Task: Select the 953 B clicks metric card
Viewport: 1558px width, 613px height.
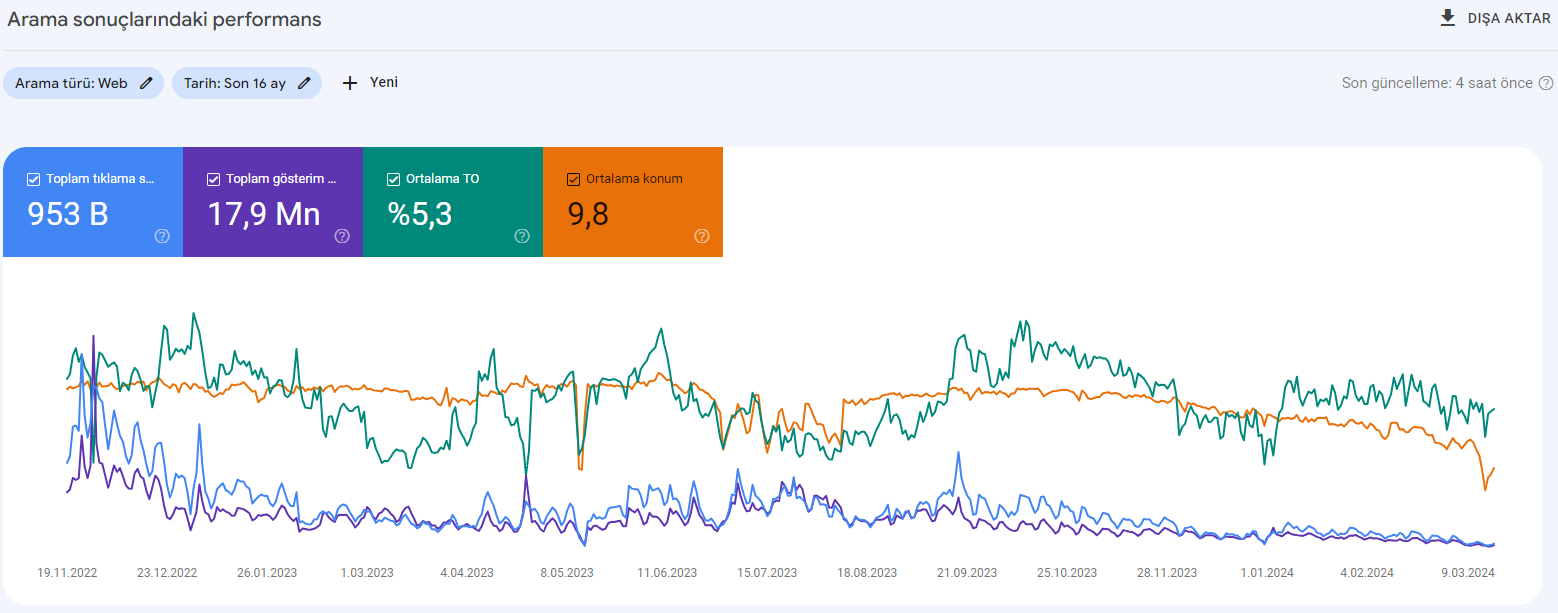Action: tap(93, 202)
